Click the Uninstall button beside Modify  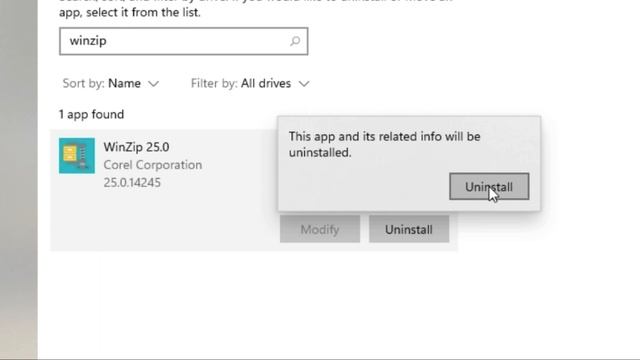tap(409, 229)
